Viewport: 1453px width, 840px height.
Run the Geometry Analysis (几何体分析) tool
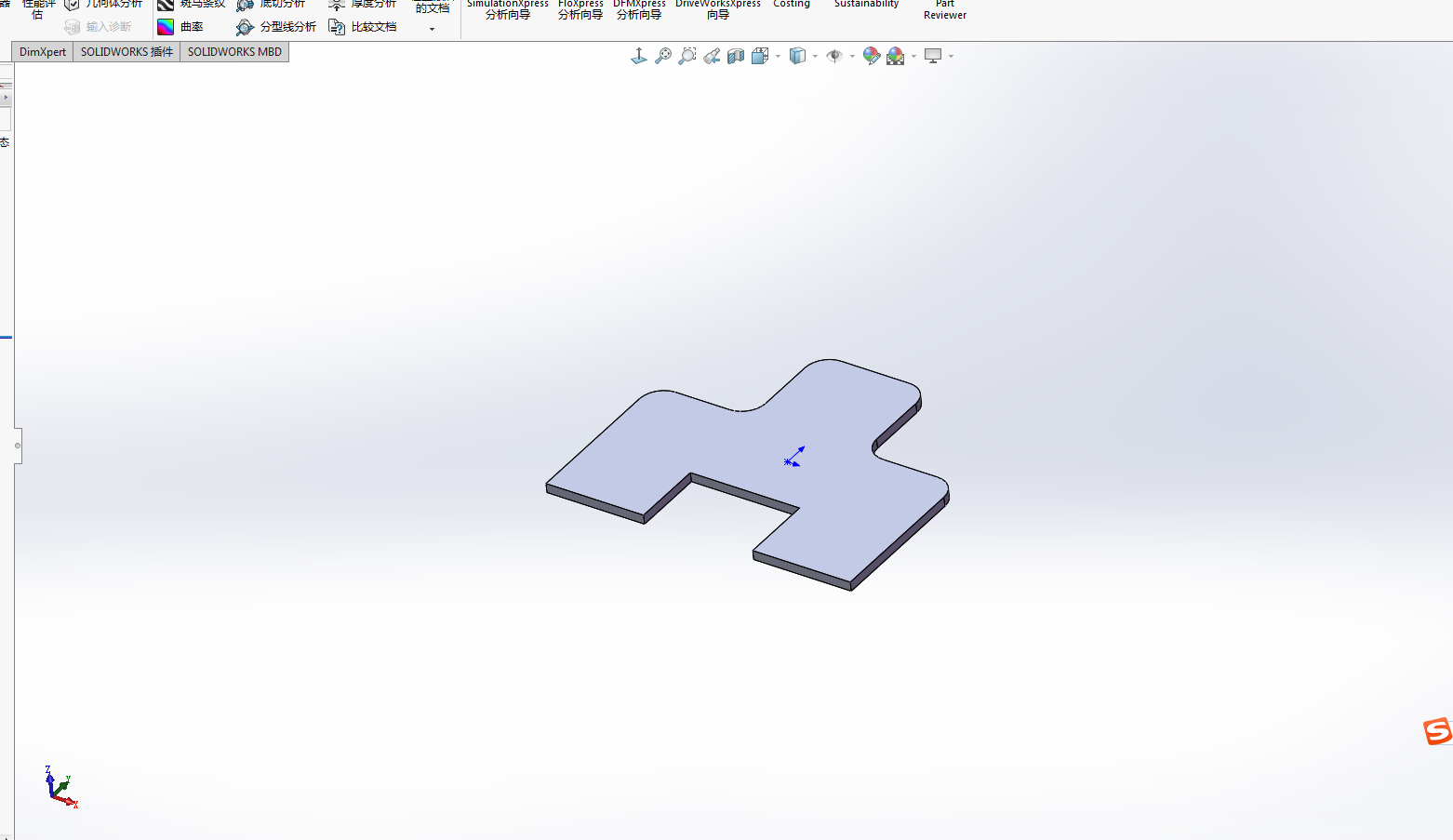click(x=103, y=5)
